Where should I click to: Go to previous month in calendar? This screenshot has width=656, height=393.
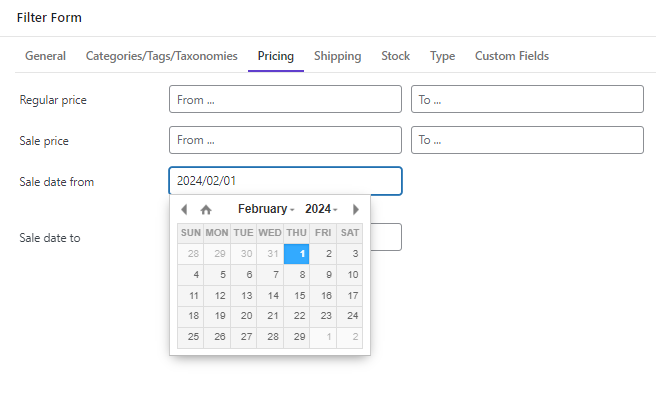click(184, 209)
